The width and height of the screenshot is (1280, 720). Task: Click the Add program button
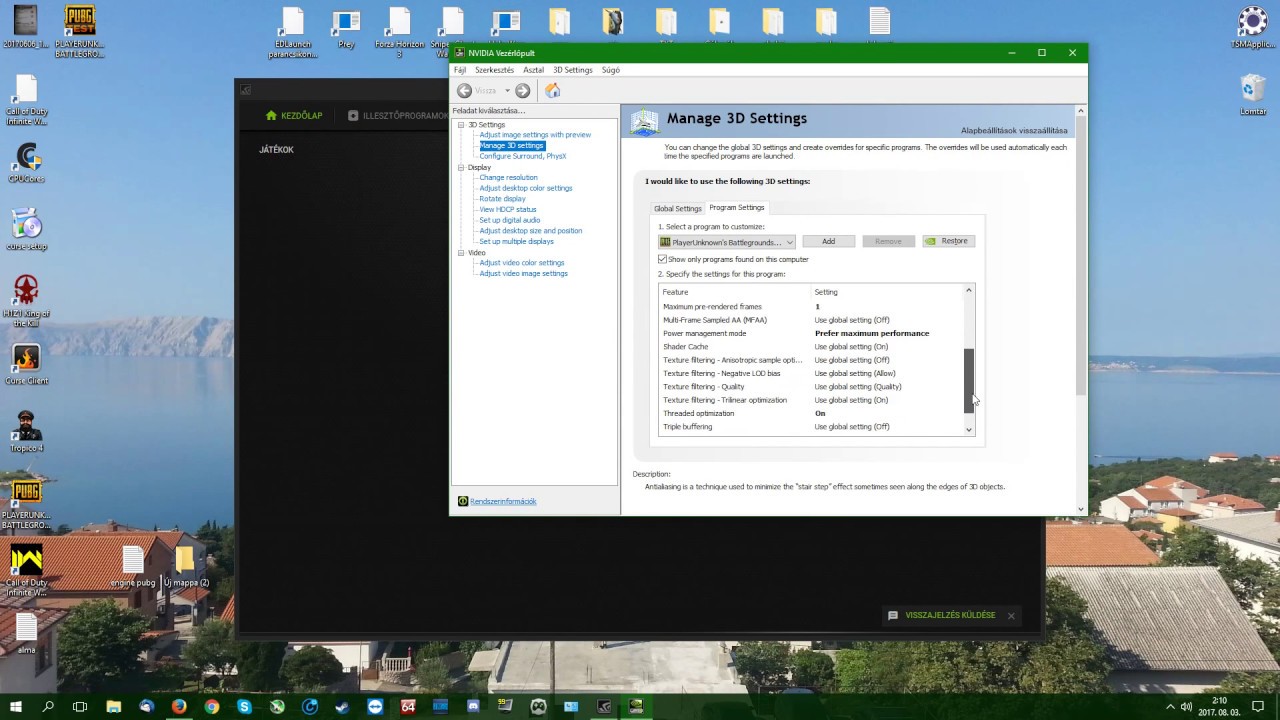[828, 241]
